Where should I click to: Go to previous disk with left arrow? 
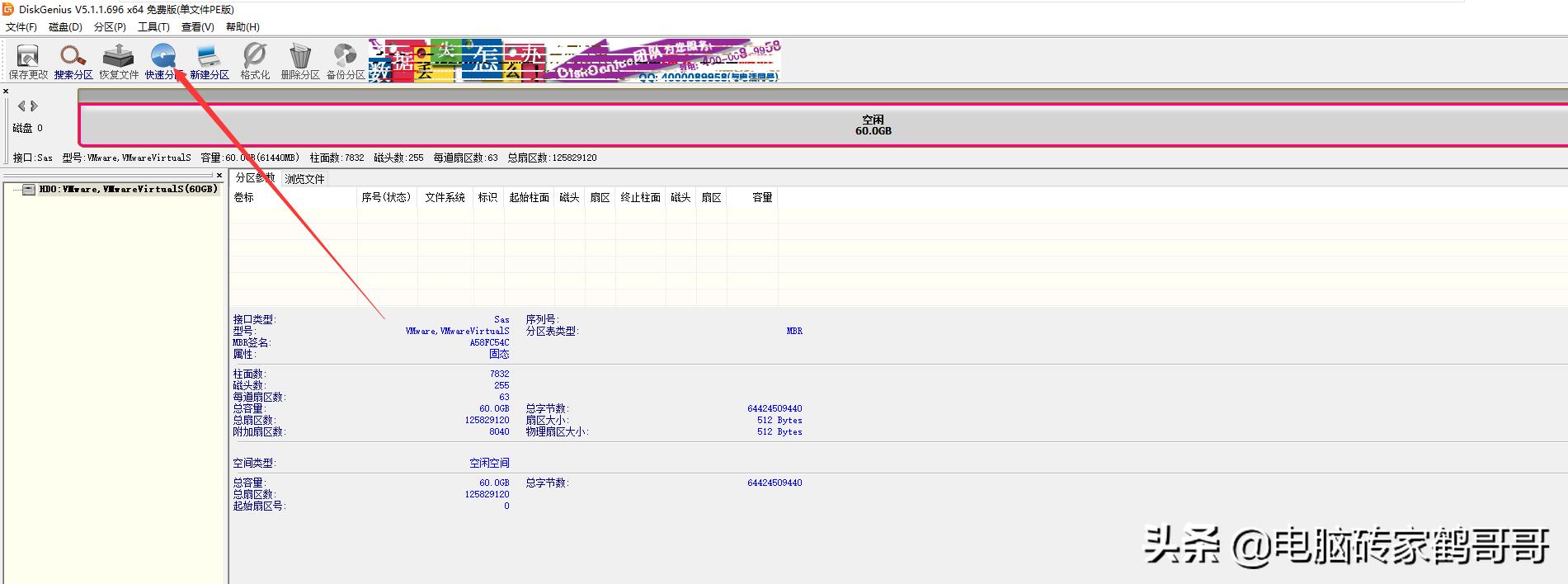coord(21,106)
